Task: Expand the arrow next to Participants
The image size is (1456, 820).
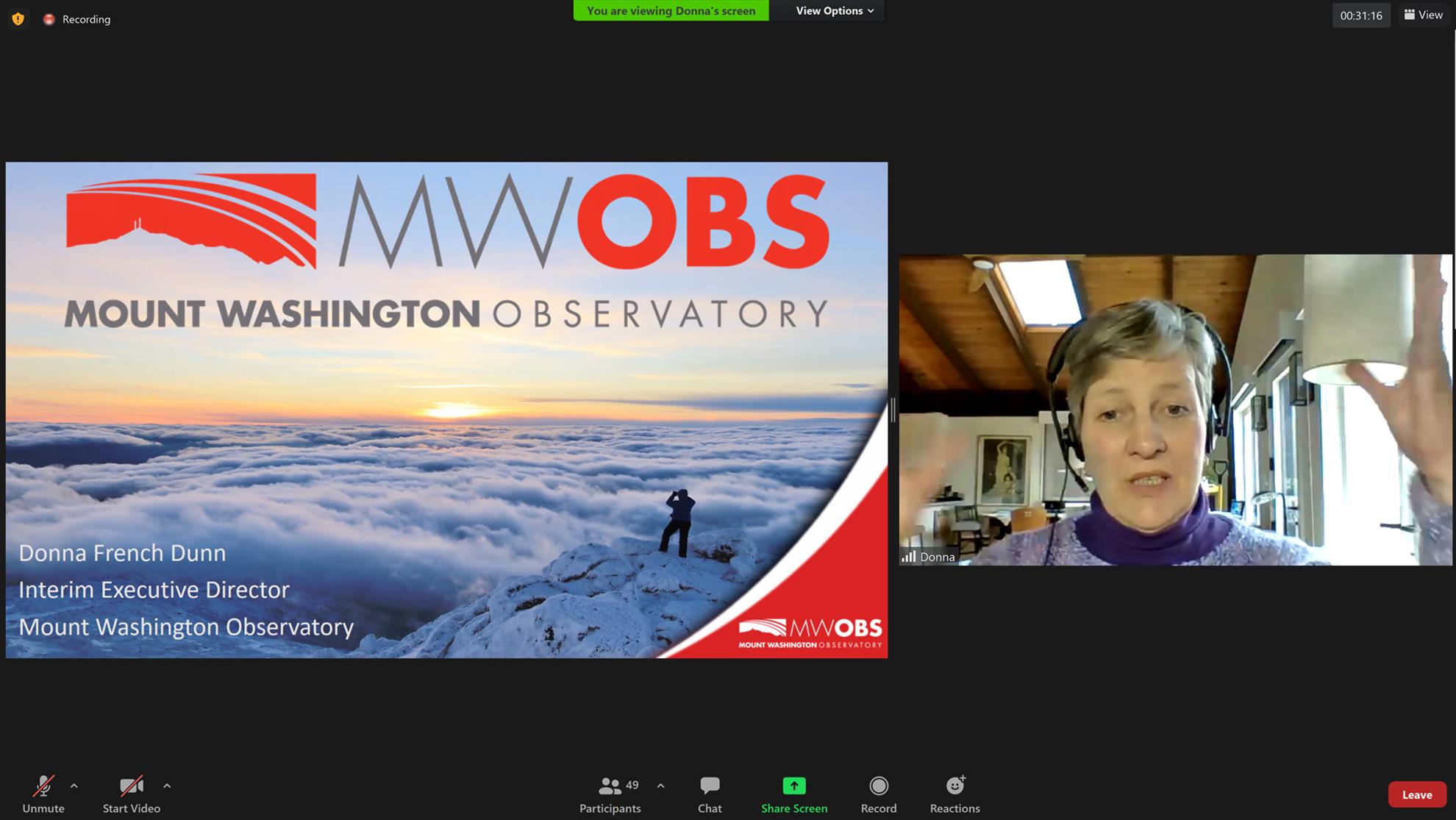Action: (x=660, y=785)
